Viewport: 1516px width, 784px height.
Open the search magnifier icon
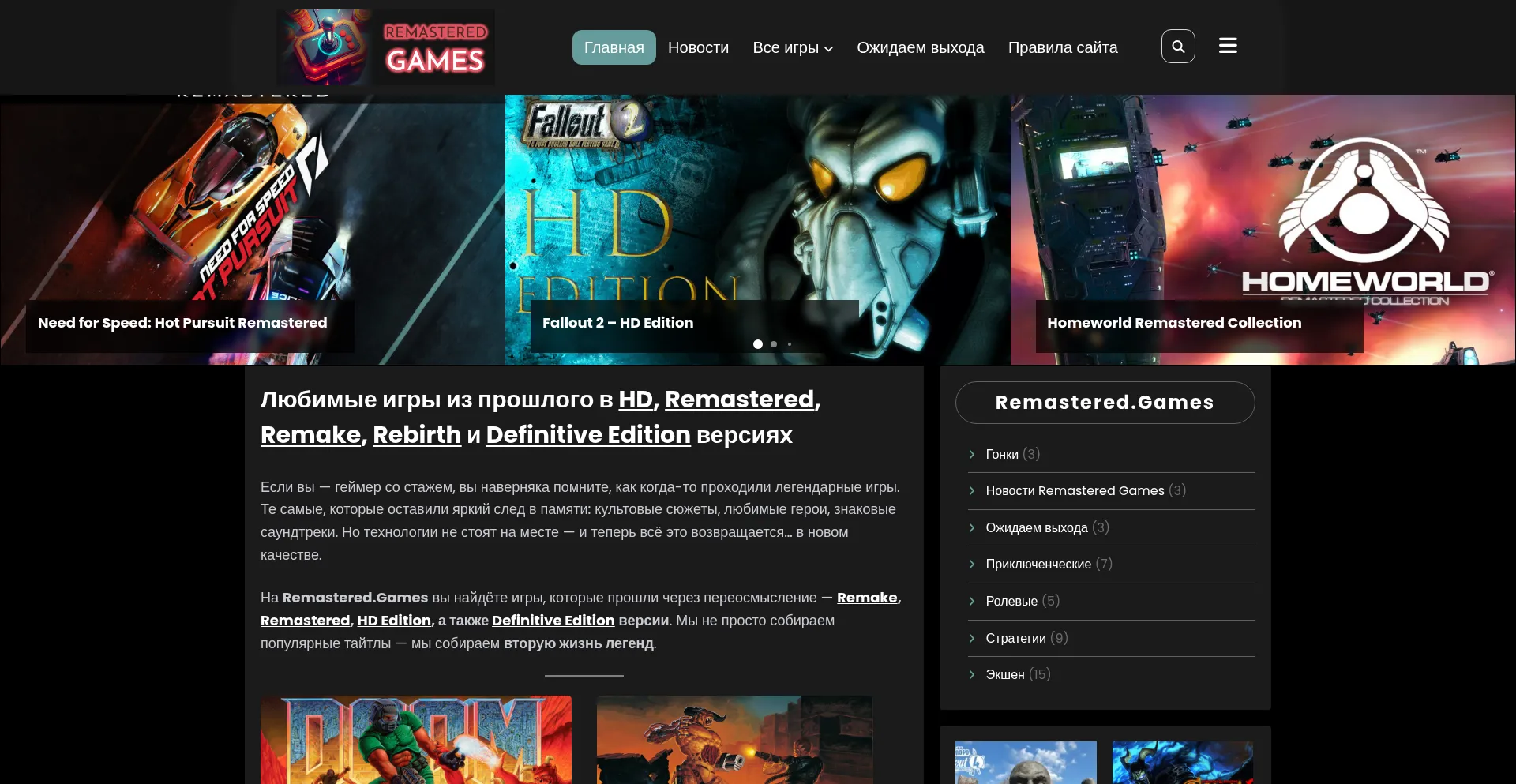1178,47
